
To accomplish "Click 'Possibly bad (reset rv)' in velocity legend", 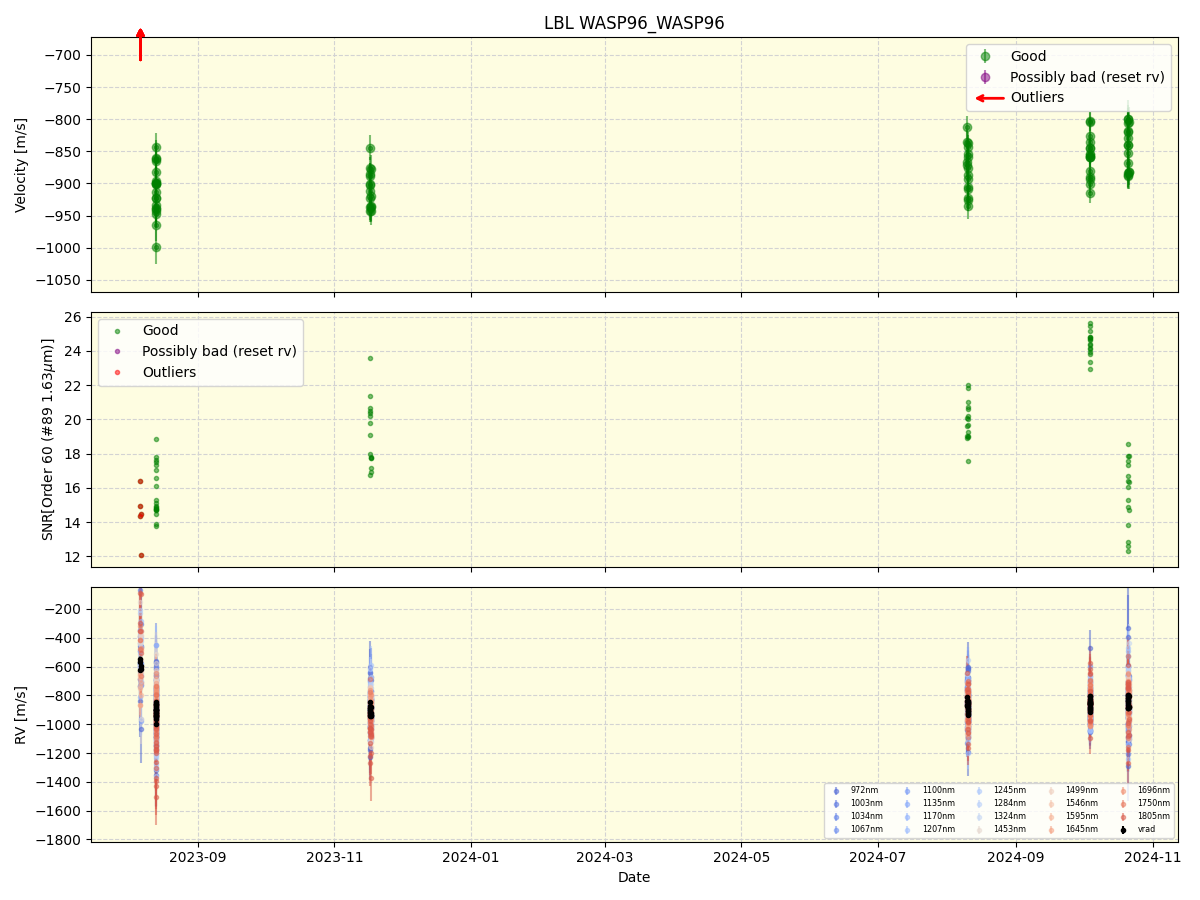I will tap(1087, 77).
